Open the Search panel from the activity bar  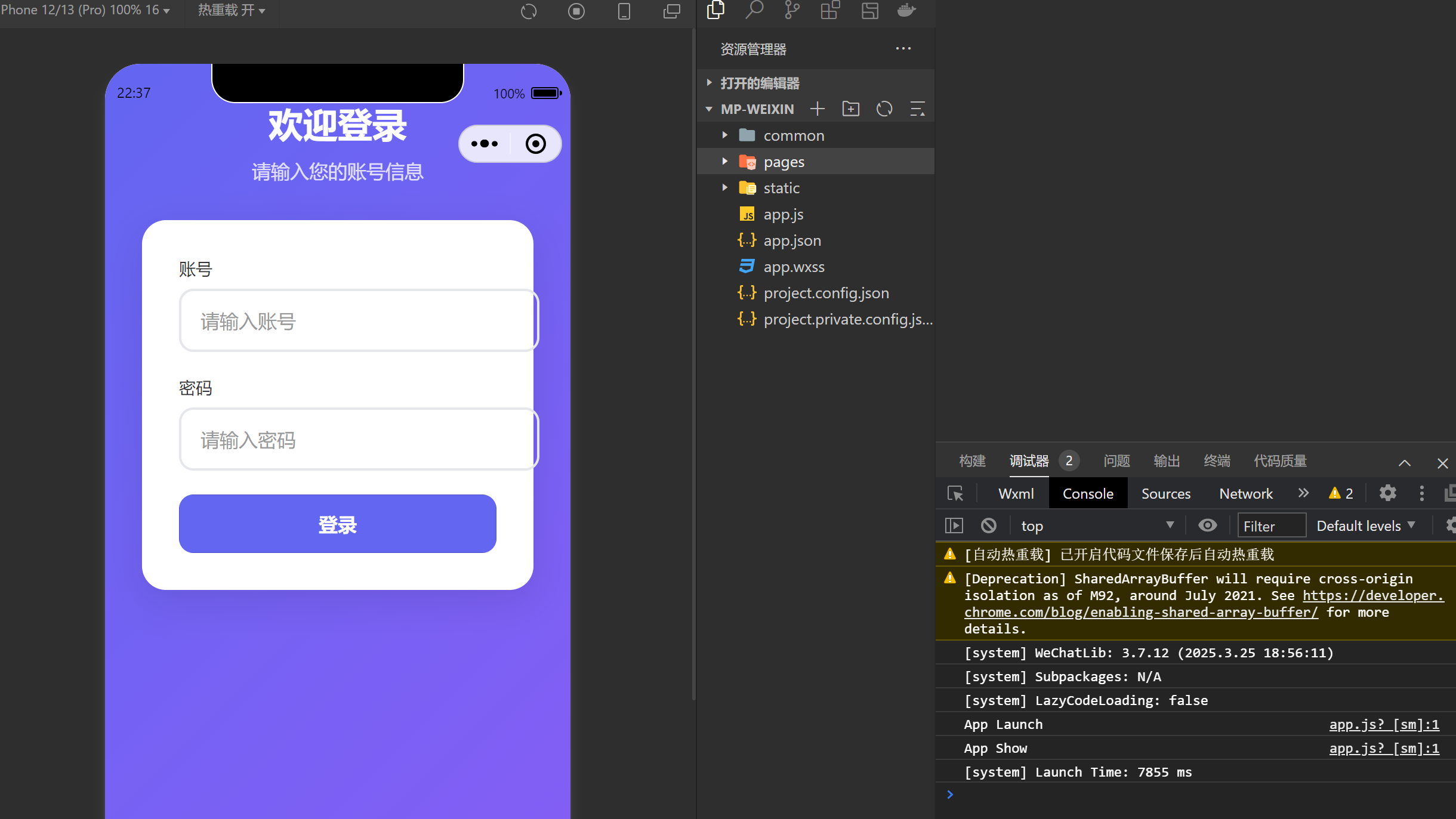pos(754,10)
